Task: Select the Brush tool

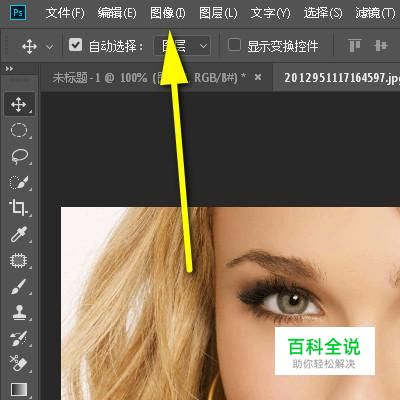Action: point(19,286)
